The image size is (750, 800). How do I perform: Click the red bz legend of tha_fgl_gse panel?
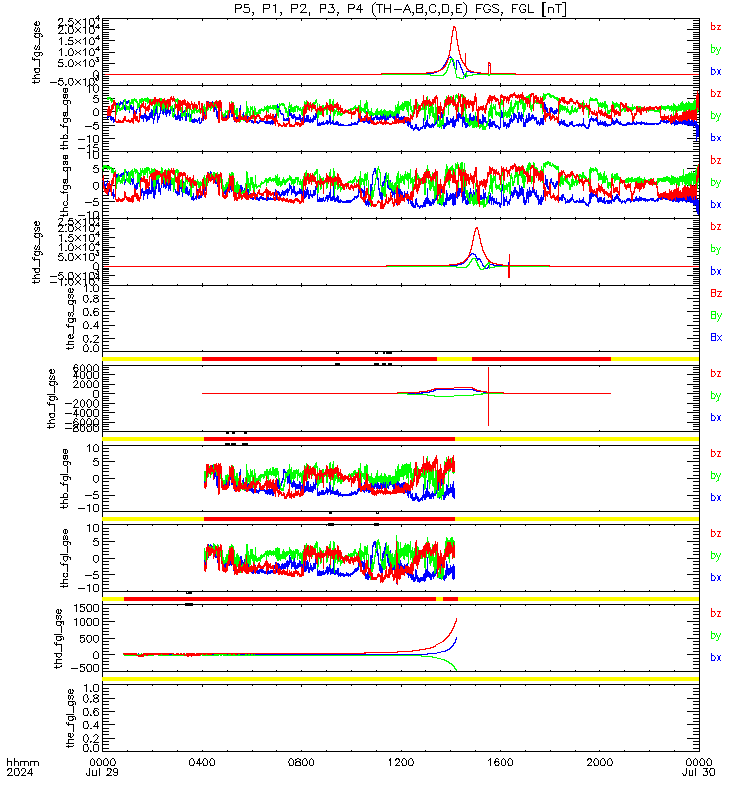(715, 374)
